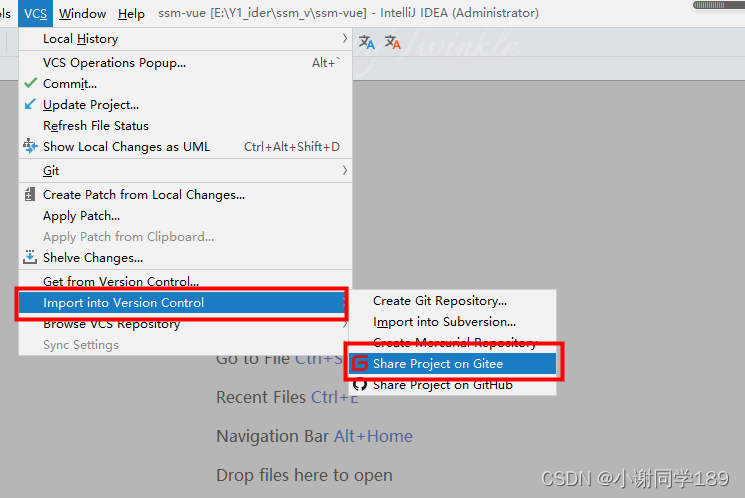Image resolution: width=745 pixels, height=498 pixels.
Task: Choose Shelve Changes... entry text
Action: [x=93, y=258]
